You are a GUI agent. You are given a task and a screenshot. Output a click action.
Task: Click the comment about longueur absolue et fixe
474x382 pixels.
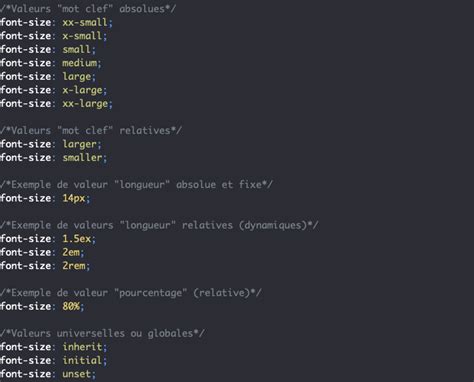(x=136, y=185)
